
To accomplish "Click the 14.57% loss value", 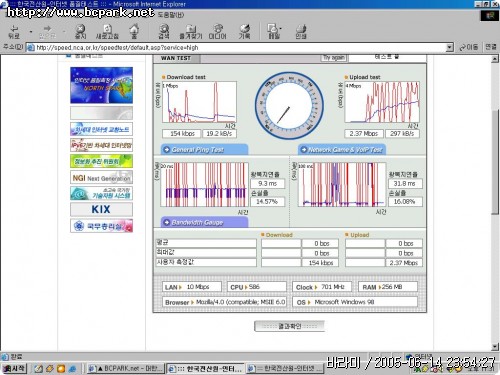I will pyautogui.click(x=268, y=202).
